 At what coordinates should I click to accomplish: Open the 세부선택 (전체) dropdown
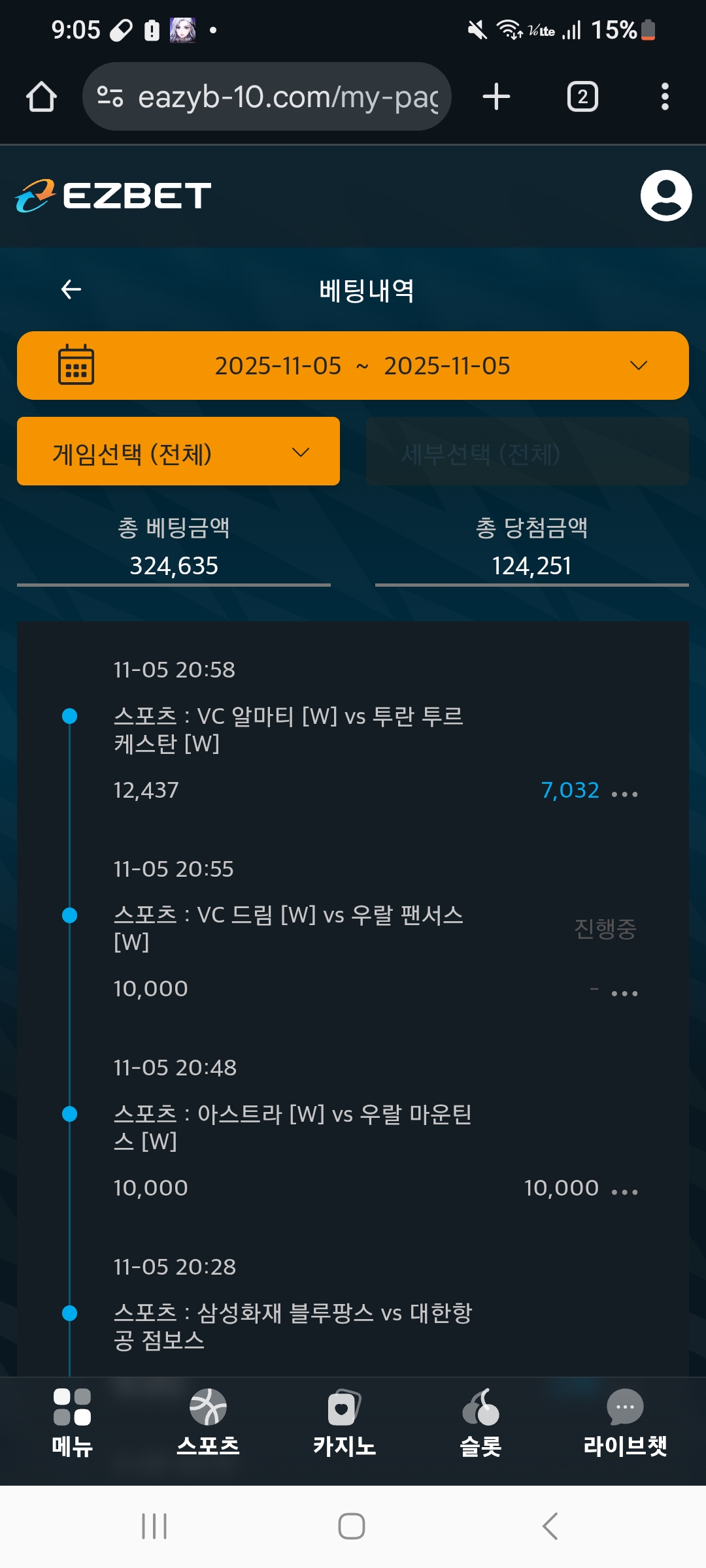click(527, 451)
